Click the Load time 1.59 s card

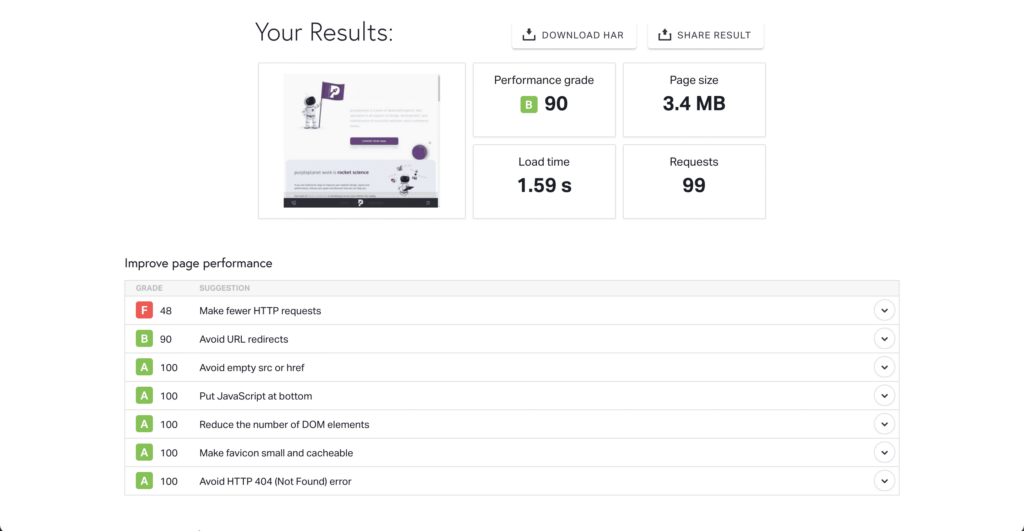coord(544,181)
